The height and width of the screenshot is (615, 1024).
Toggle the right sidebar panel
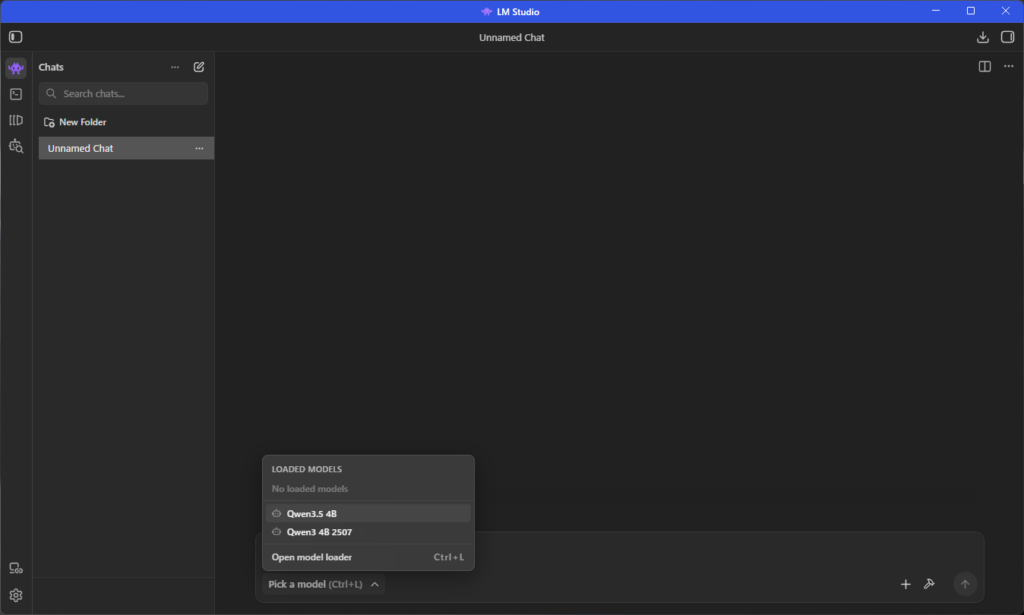tap(1007, 37)
